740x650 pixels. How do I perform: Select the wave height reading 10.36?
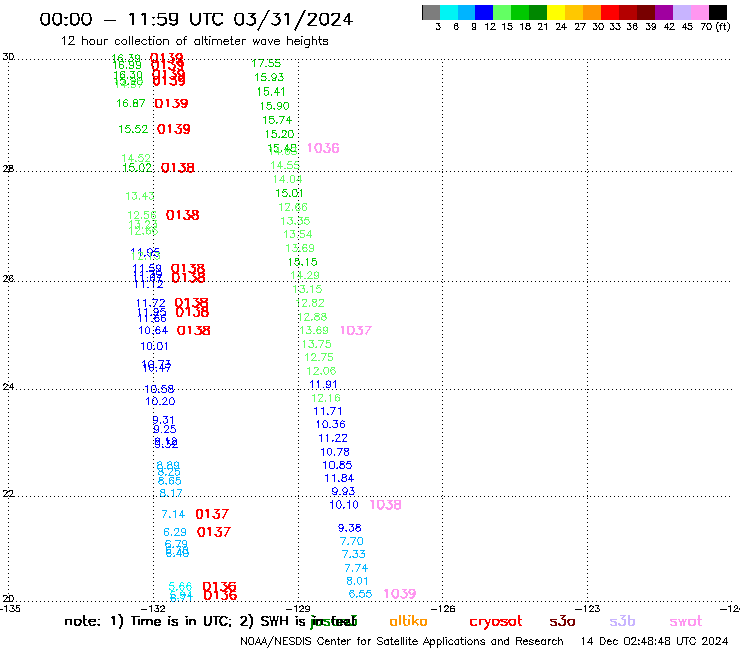pos(330,425)
